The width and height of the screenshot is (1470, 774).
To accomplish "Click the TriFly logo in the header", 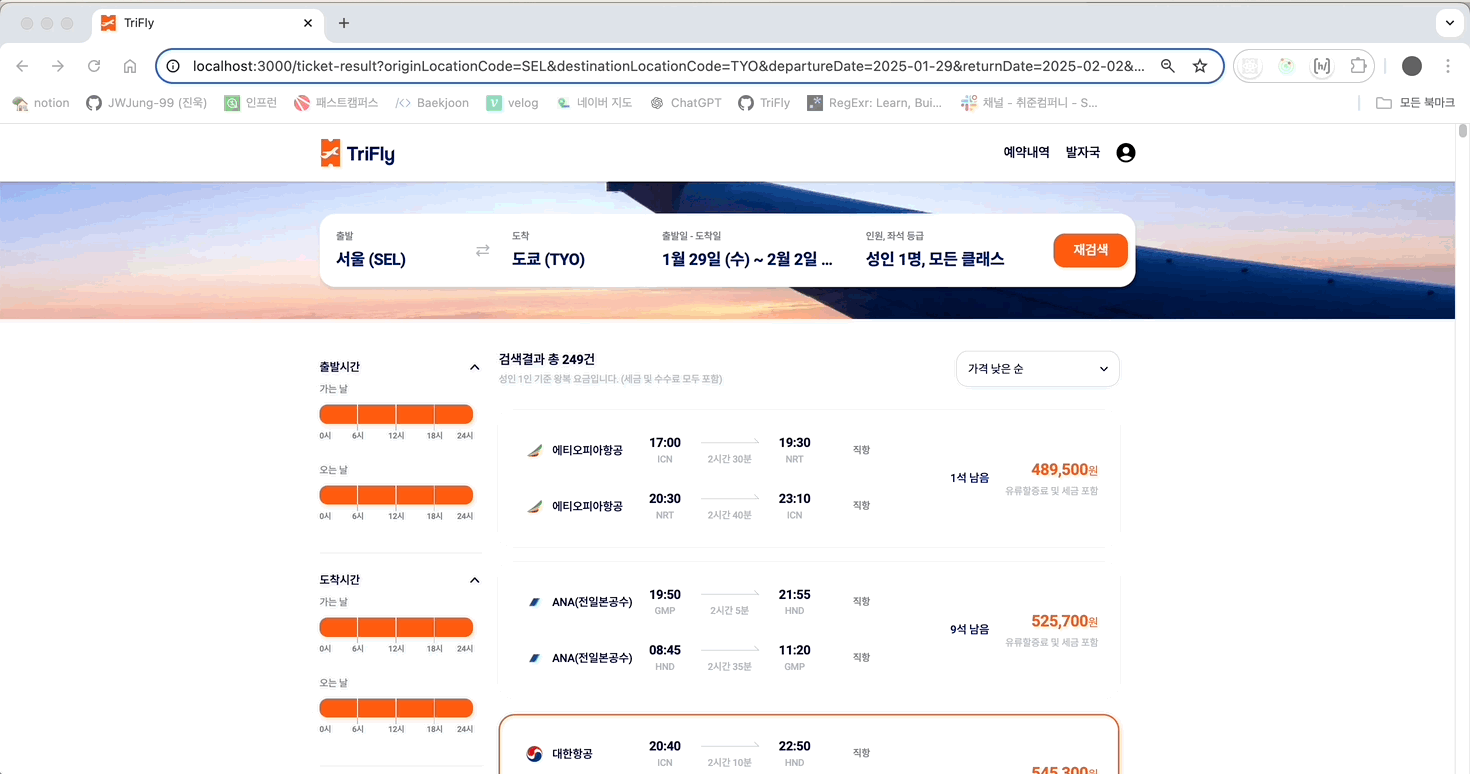I will pos(357,153).
